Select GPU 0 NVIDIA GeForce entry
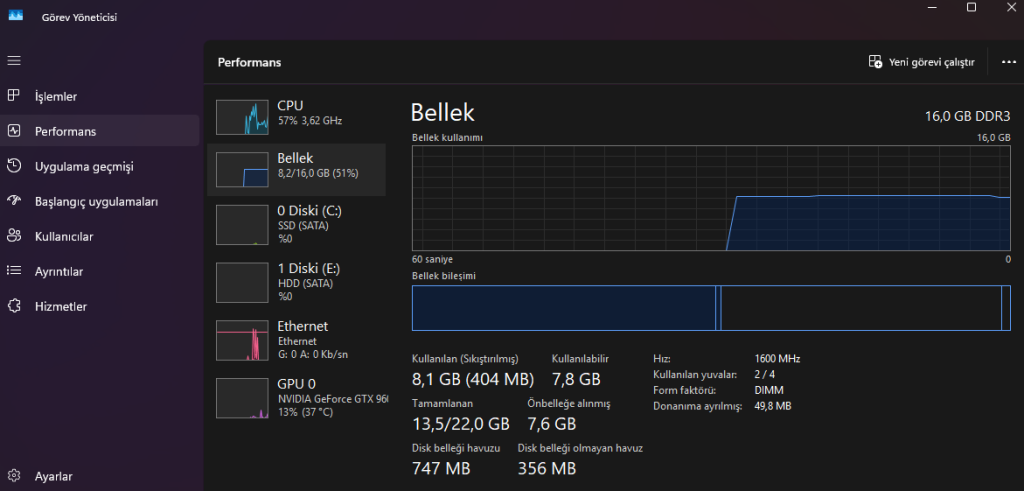 (296, 397)
